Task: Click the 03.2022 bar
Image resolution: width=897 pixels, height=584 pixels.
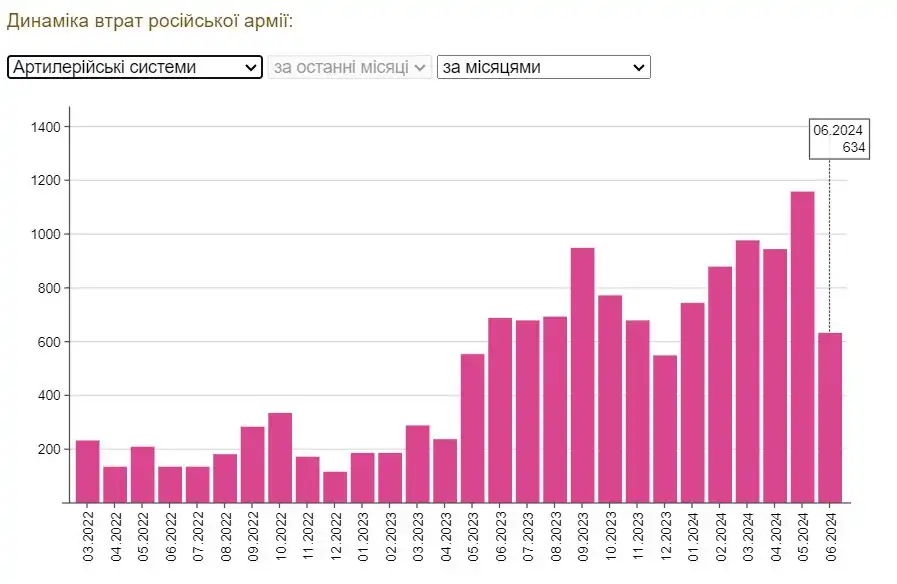Action: pyautogui.click(x=88, y=470)
